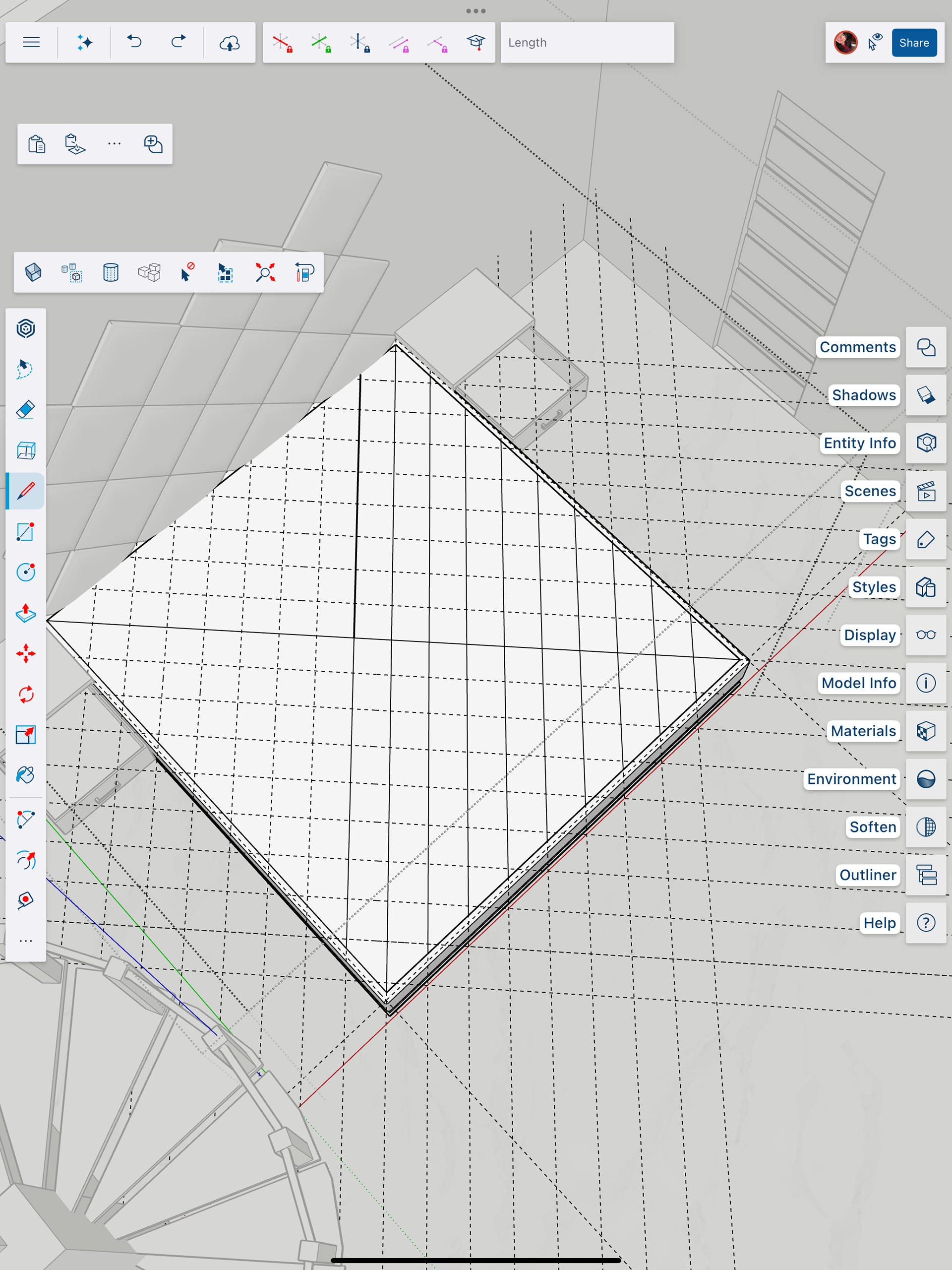Image resolution: width=952 pixels, height=1270 pixels.
Task: Expand clipboard toolbar more options
Action: pyautogui.click(x=114, y=143)
